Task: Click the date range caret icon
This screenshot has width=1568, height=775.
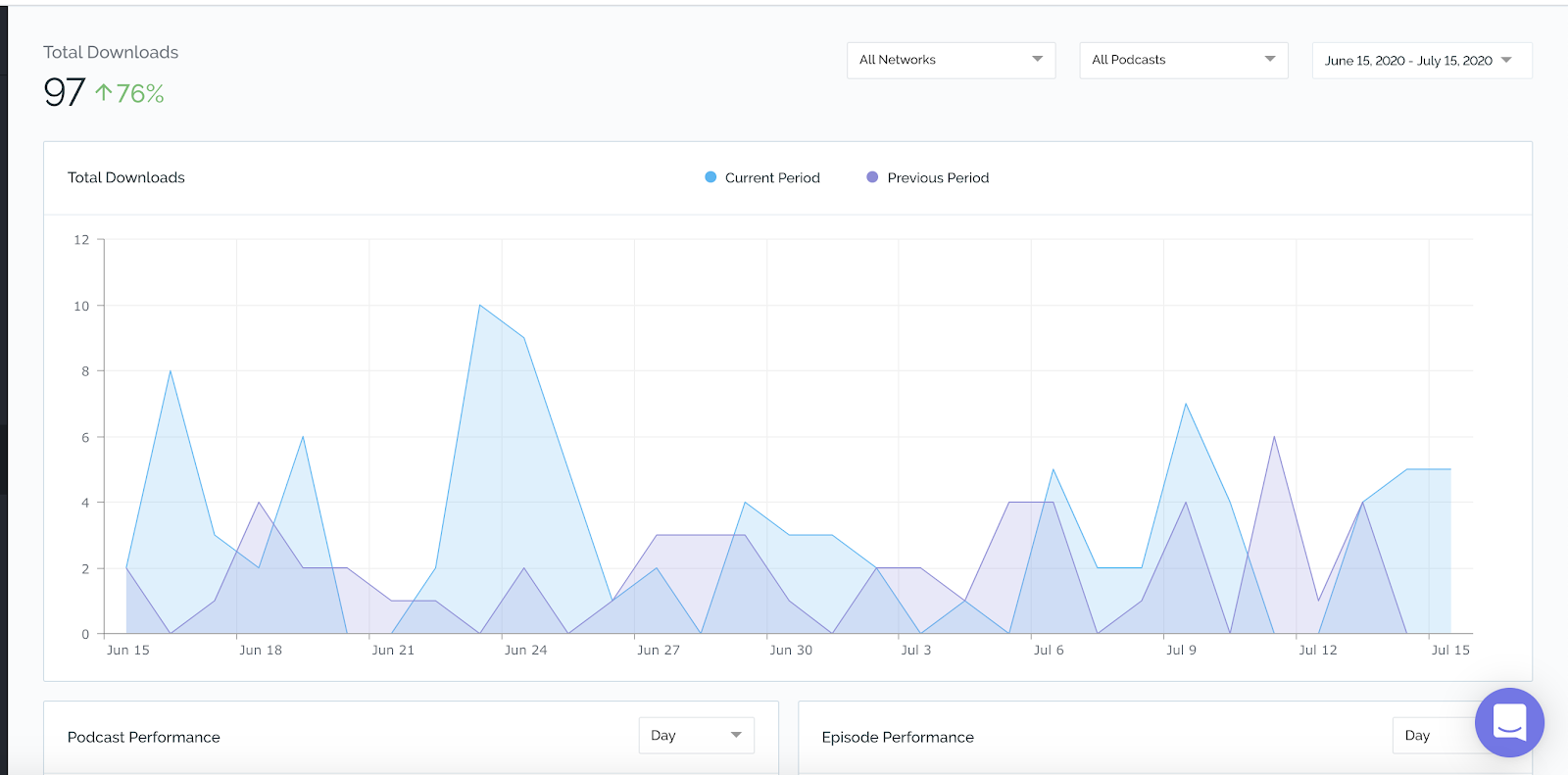Action: tap(1506, 61)
